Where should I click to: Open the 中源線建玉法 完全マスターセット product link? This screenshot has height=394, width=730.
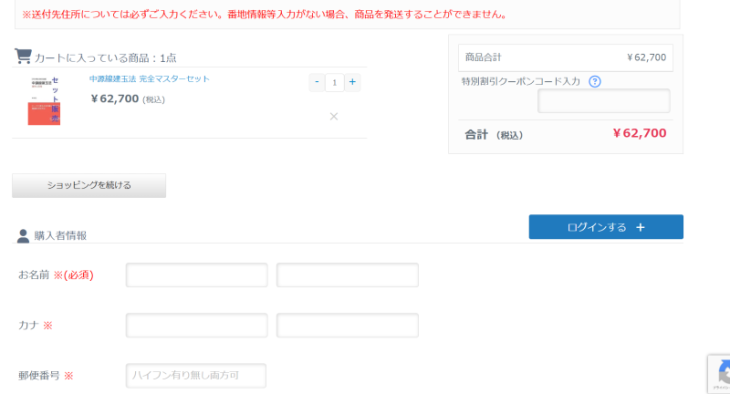(x=149, y=79)
